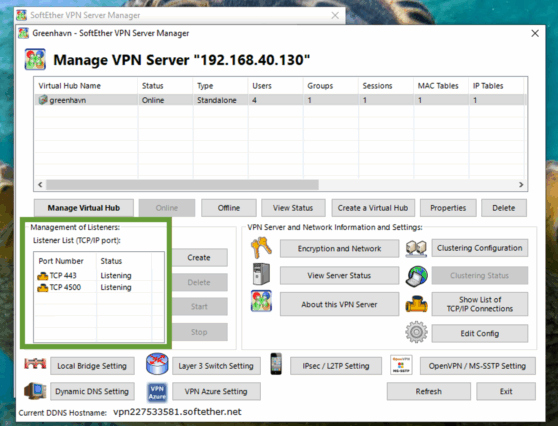Click the OpenVPN MS-SSTP logo icon

401,364
